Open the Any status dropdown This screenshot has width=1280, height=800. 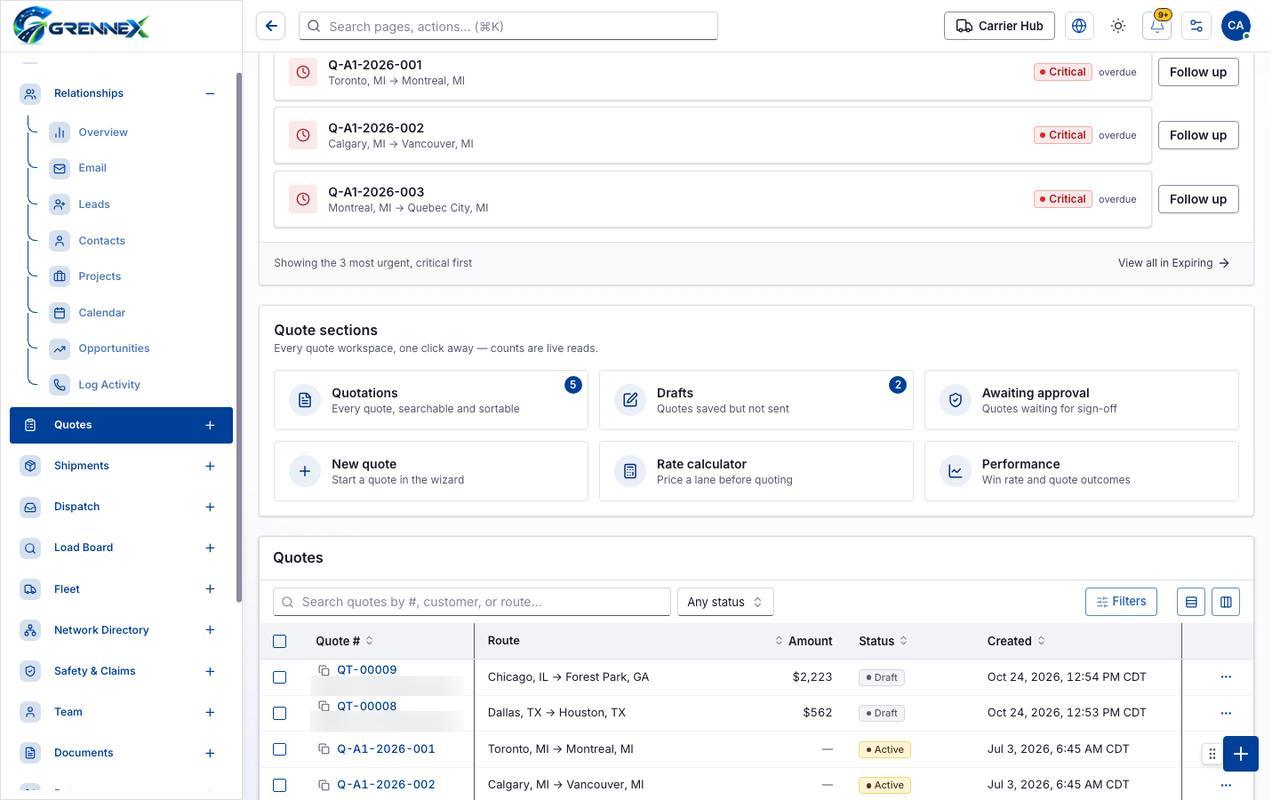[x=726, y=602]
